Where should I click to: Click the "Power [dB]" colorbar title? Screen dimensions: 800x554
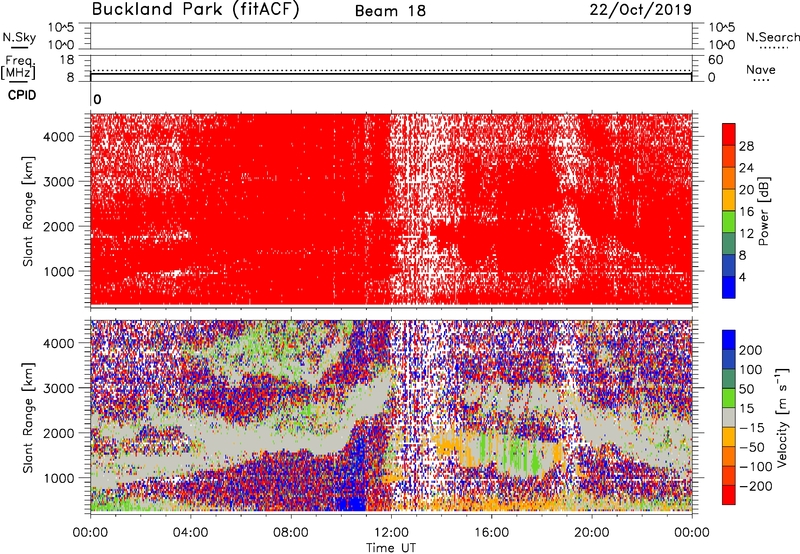764,211
